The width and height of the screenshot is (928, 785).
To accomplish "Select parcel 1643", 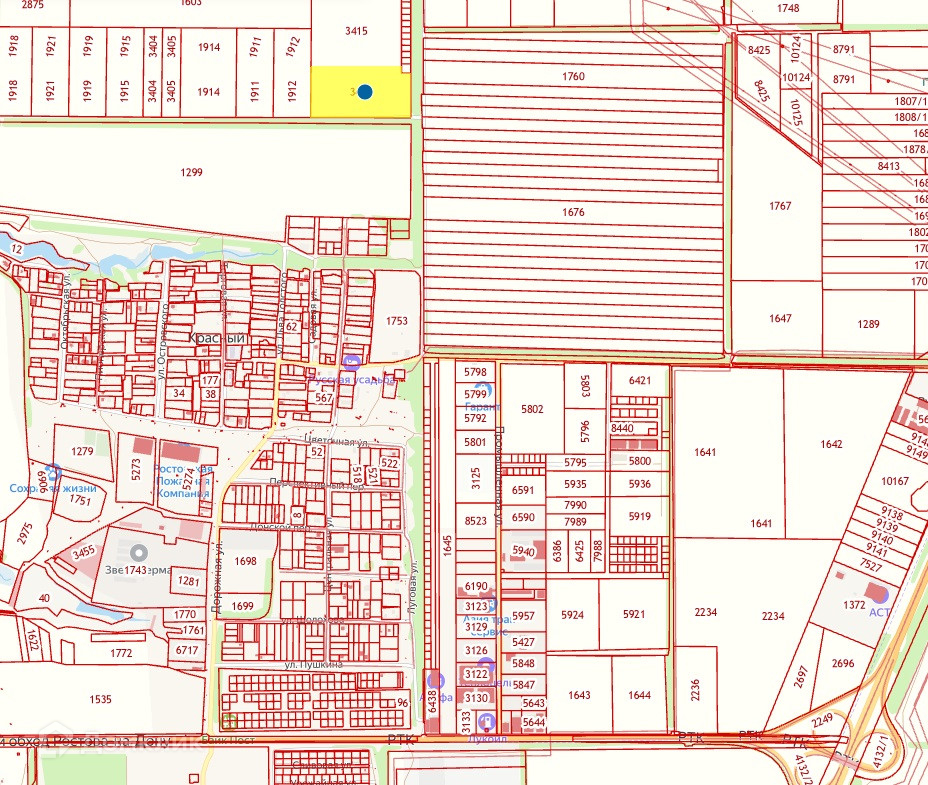I will [579, 695].
